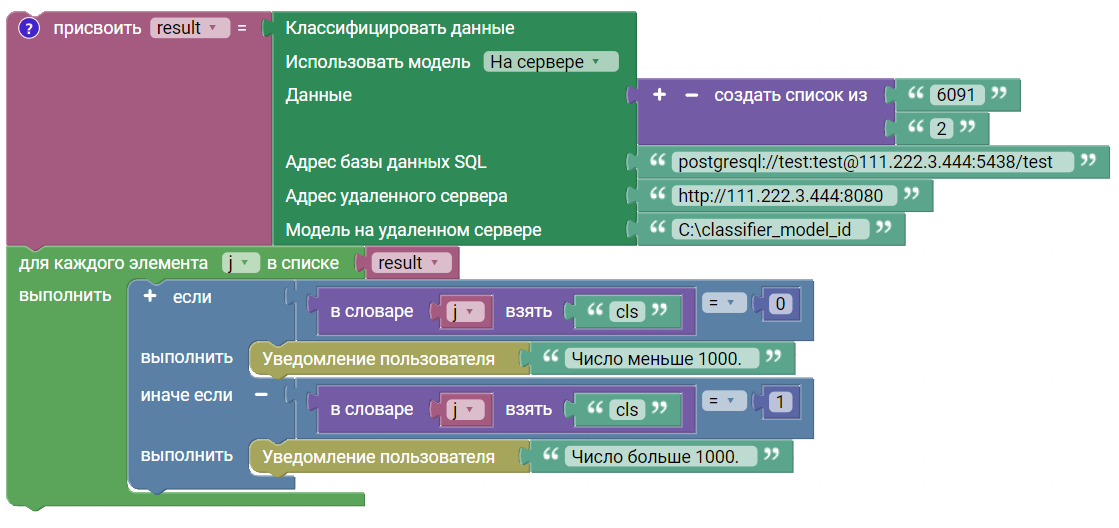Edit the 'Число меньше 1000.' text field
This screenshot has height=528, width=1119.
(661, 358)
